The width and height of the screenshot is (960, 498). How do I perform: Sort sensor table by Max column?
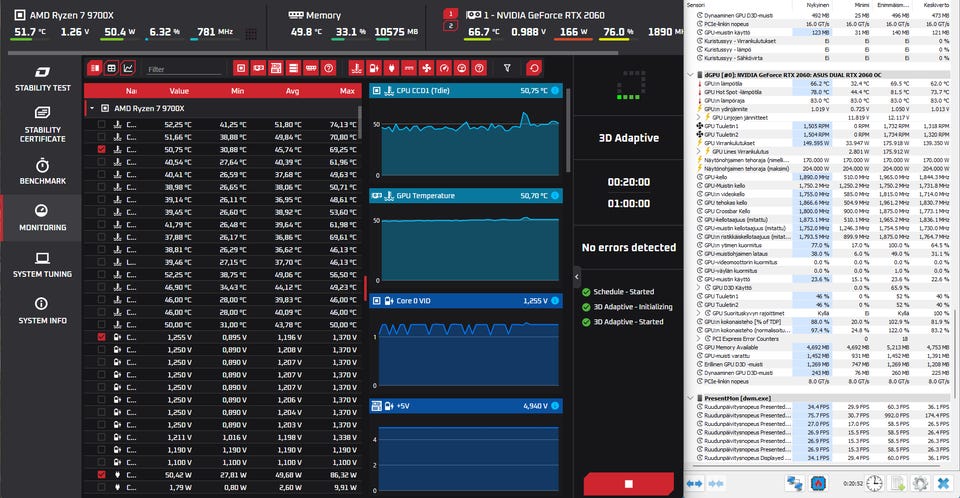347,91
